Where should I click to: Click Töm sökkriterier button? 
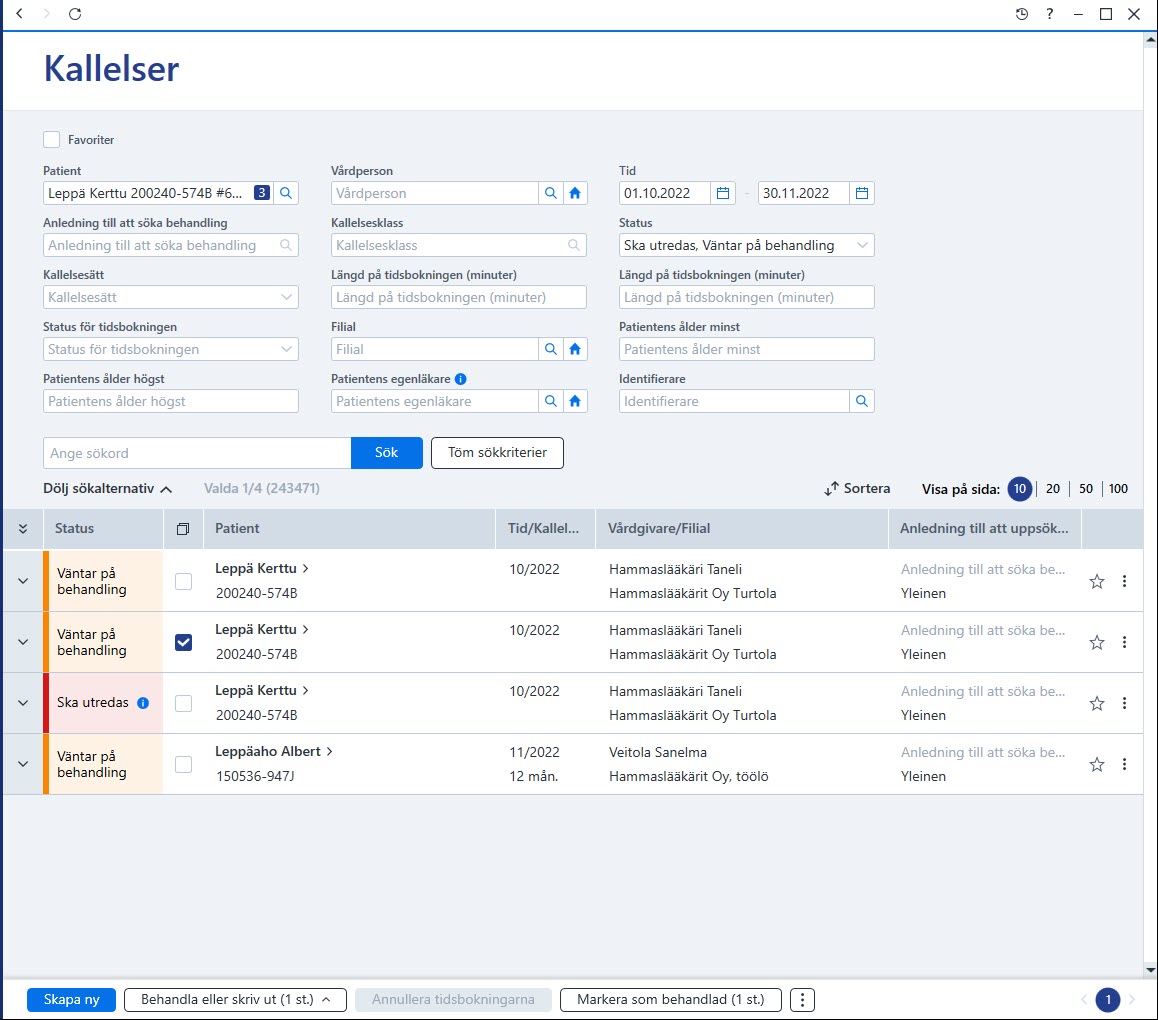[x=497, y=453]
